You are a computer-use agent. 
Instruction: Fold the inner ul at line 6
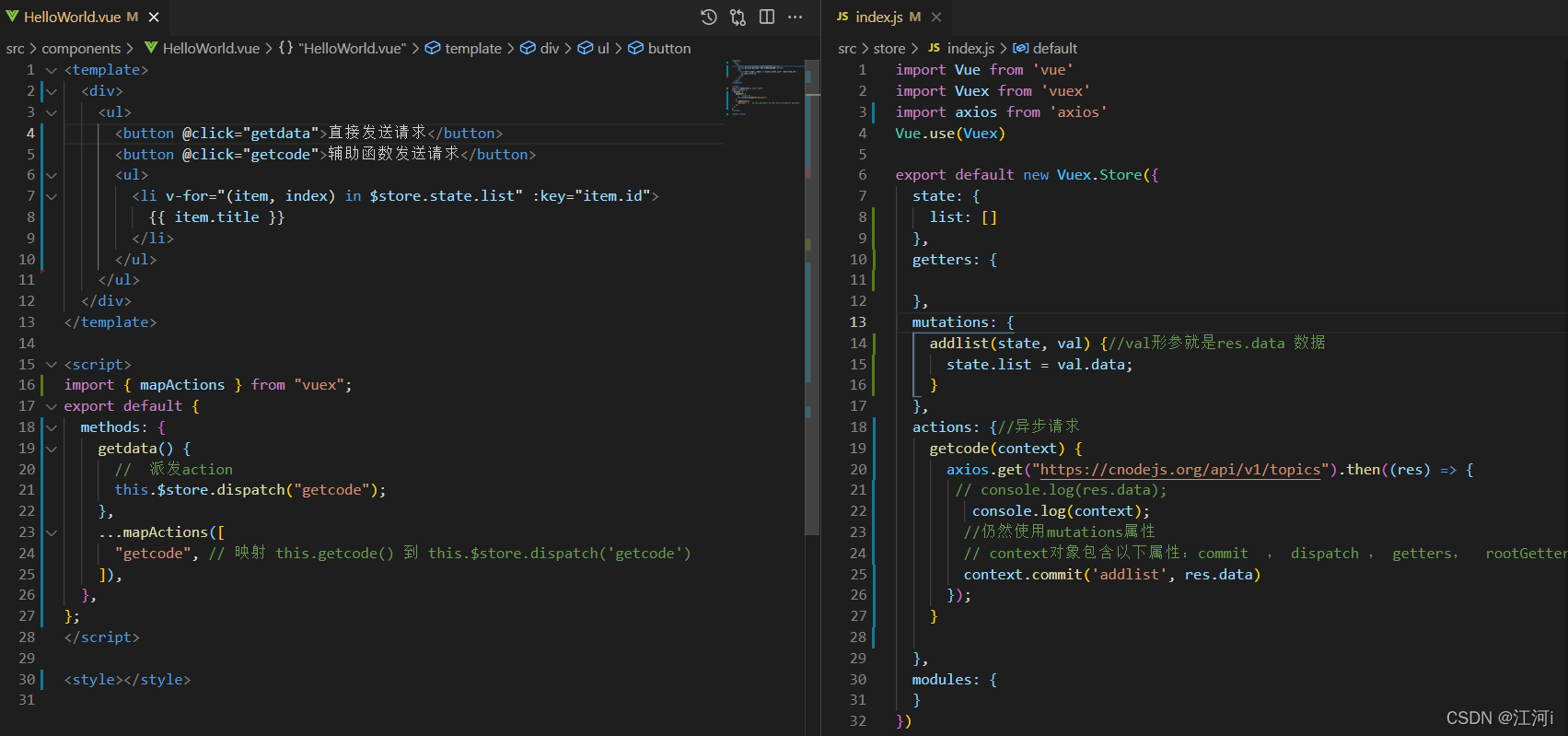52,175
